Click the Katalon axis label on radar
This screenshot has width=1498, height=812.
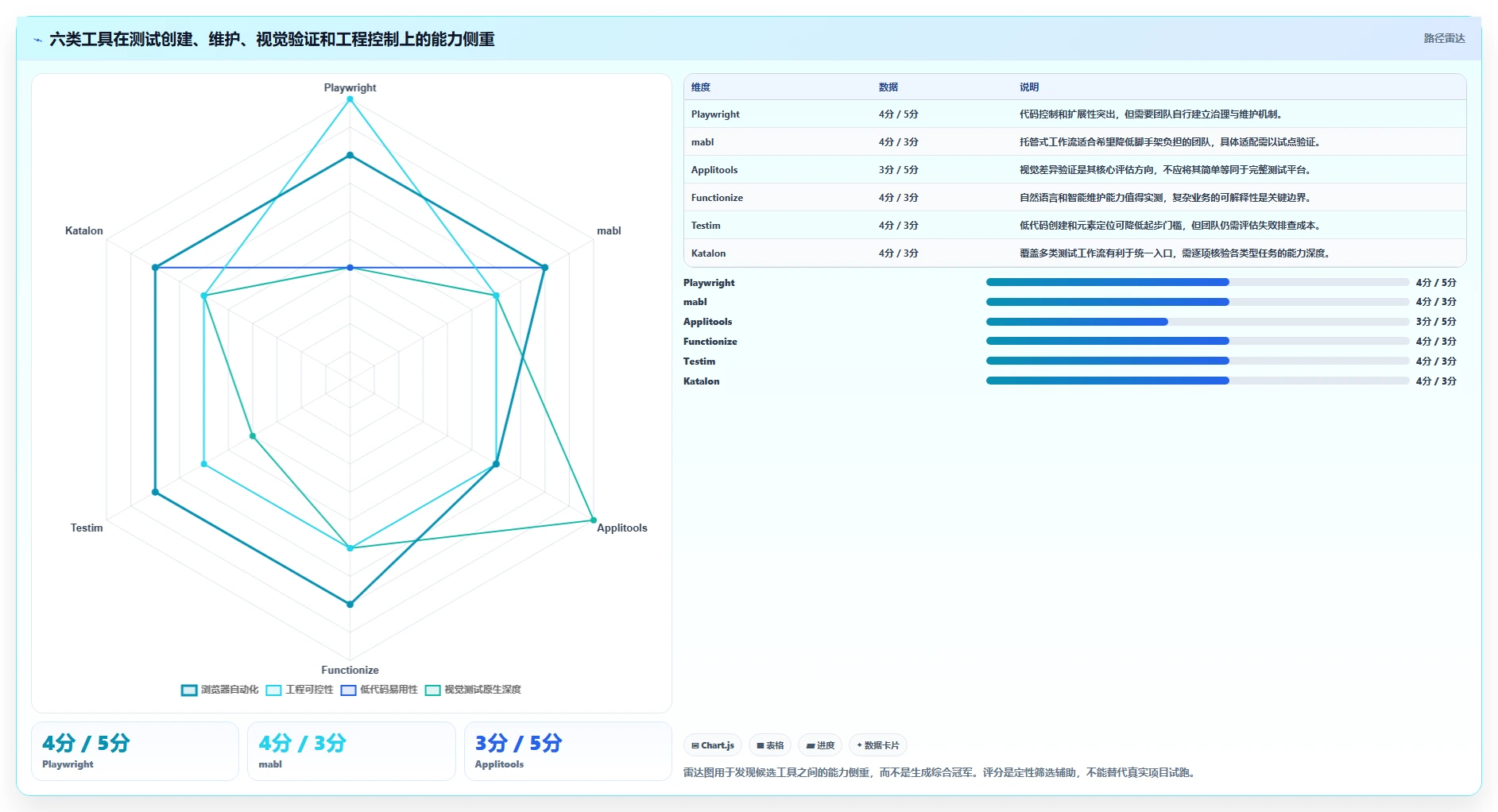pyautogui.click(x=84, y=230)
